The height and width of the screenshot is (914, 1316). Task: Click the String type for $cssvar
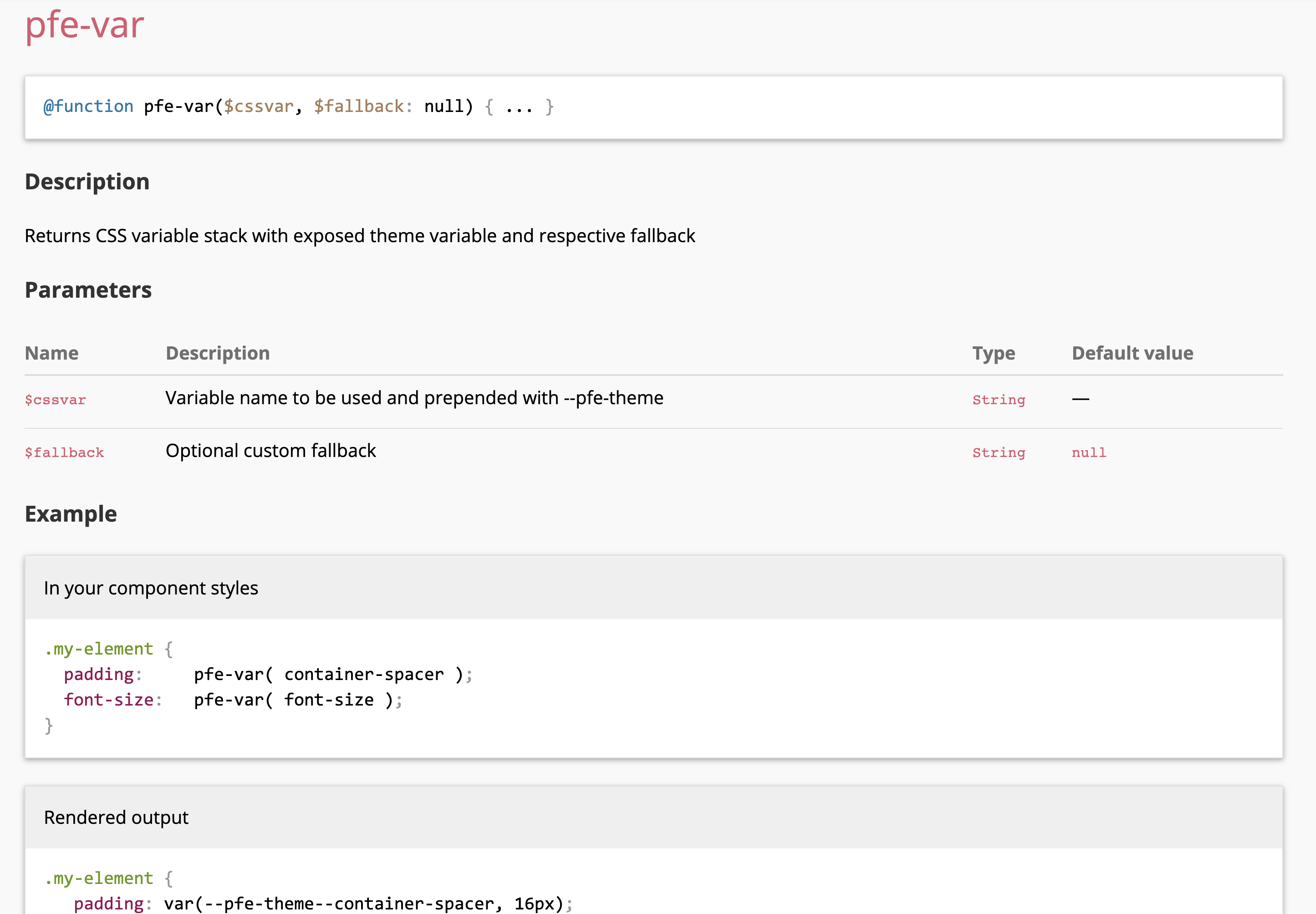[999, 399]
